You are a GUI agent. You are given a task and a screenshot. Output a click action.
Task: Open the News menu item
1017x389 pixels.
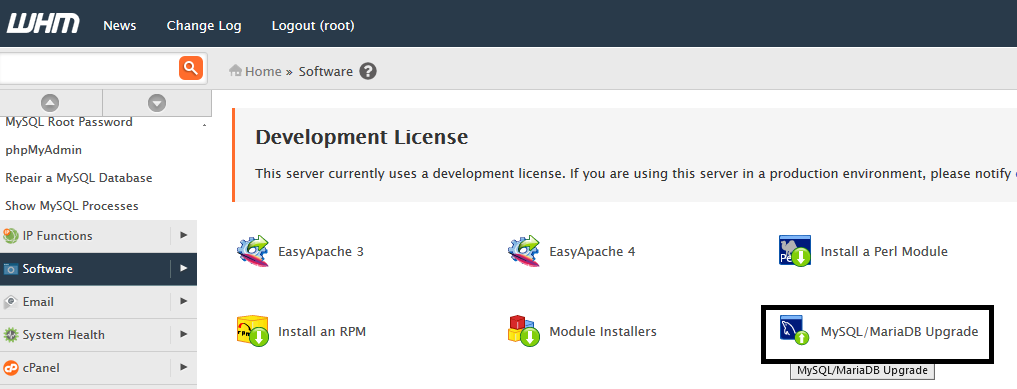[x=119, y=26]
